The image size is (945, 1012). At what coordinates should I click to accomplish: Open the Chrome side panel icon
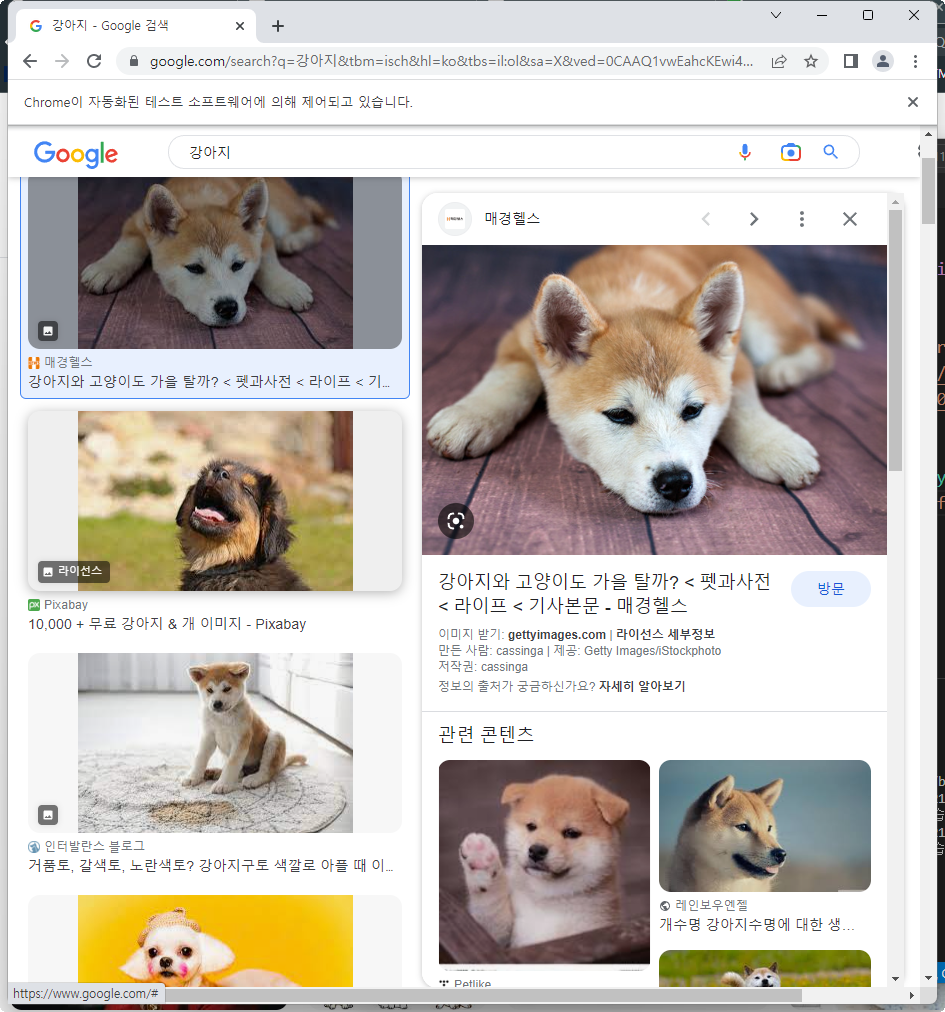point(849,61)
